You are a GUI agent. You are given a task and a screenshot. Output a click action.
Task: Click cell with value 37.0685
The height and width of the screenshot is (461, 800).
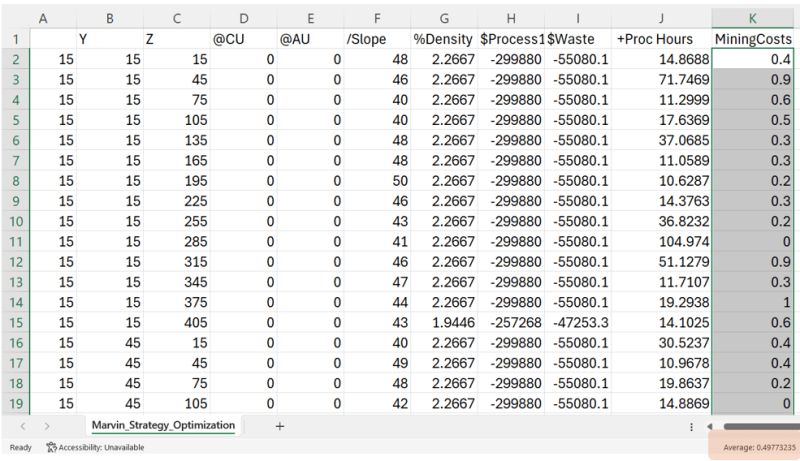point(661,141)
